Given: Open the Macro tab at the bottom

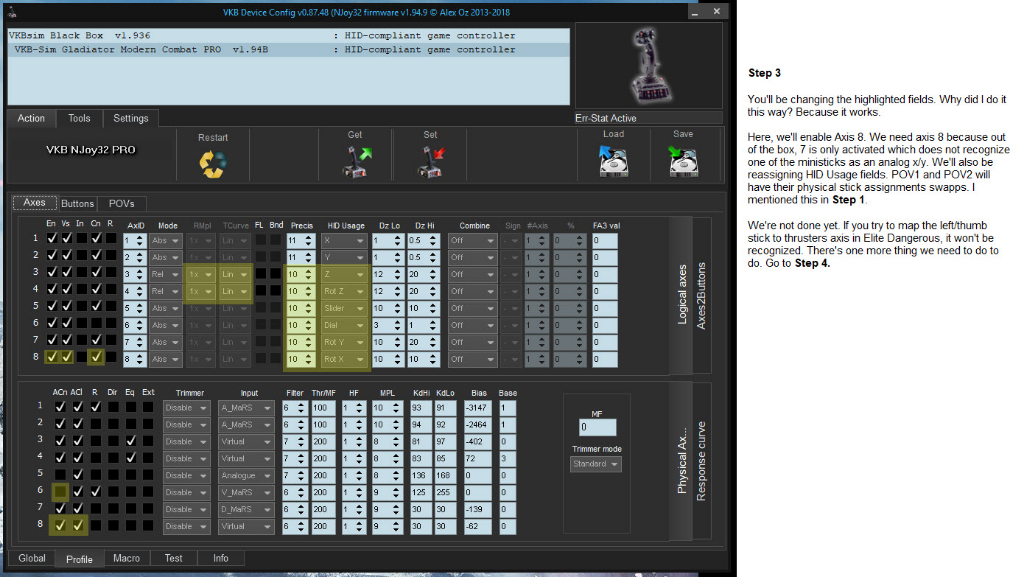Looking at the screenshot, I should pos(126,558).
